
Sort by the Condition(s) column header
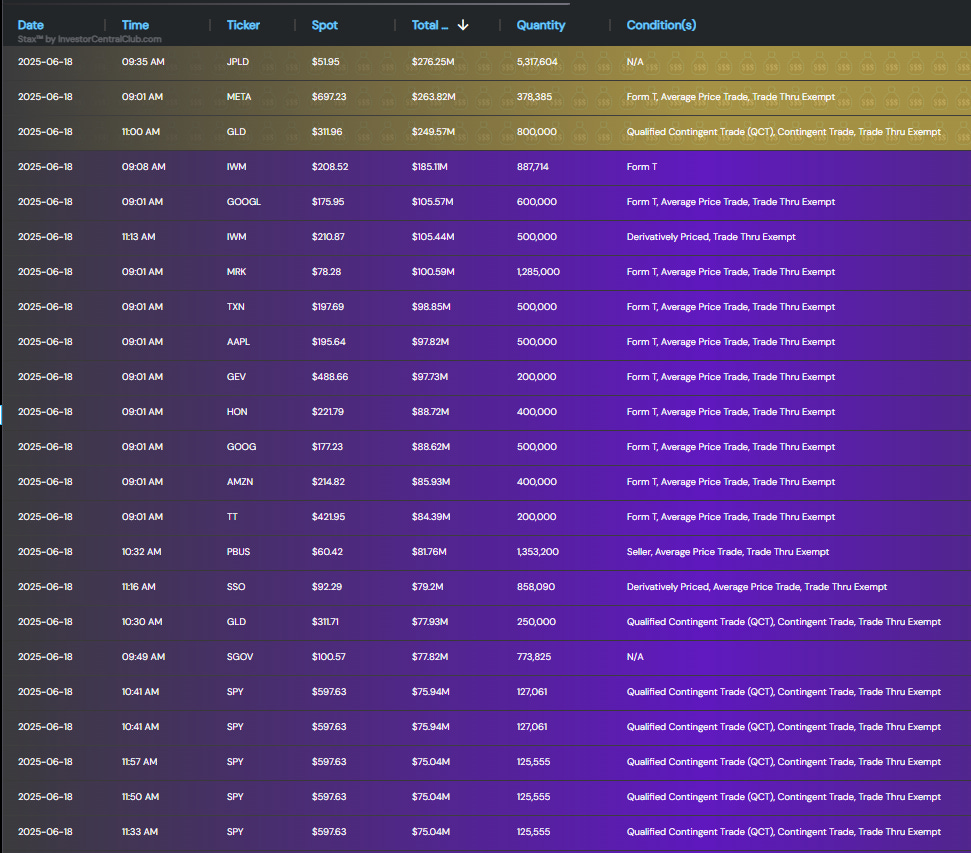(x=661, y=25)
